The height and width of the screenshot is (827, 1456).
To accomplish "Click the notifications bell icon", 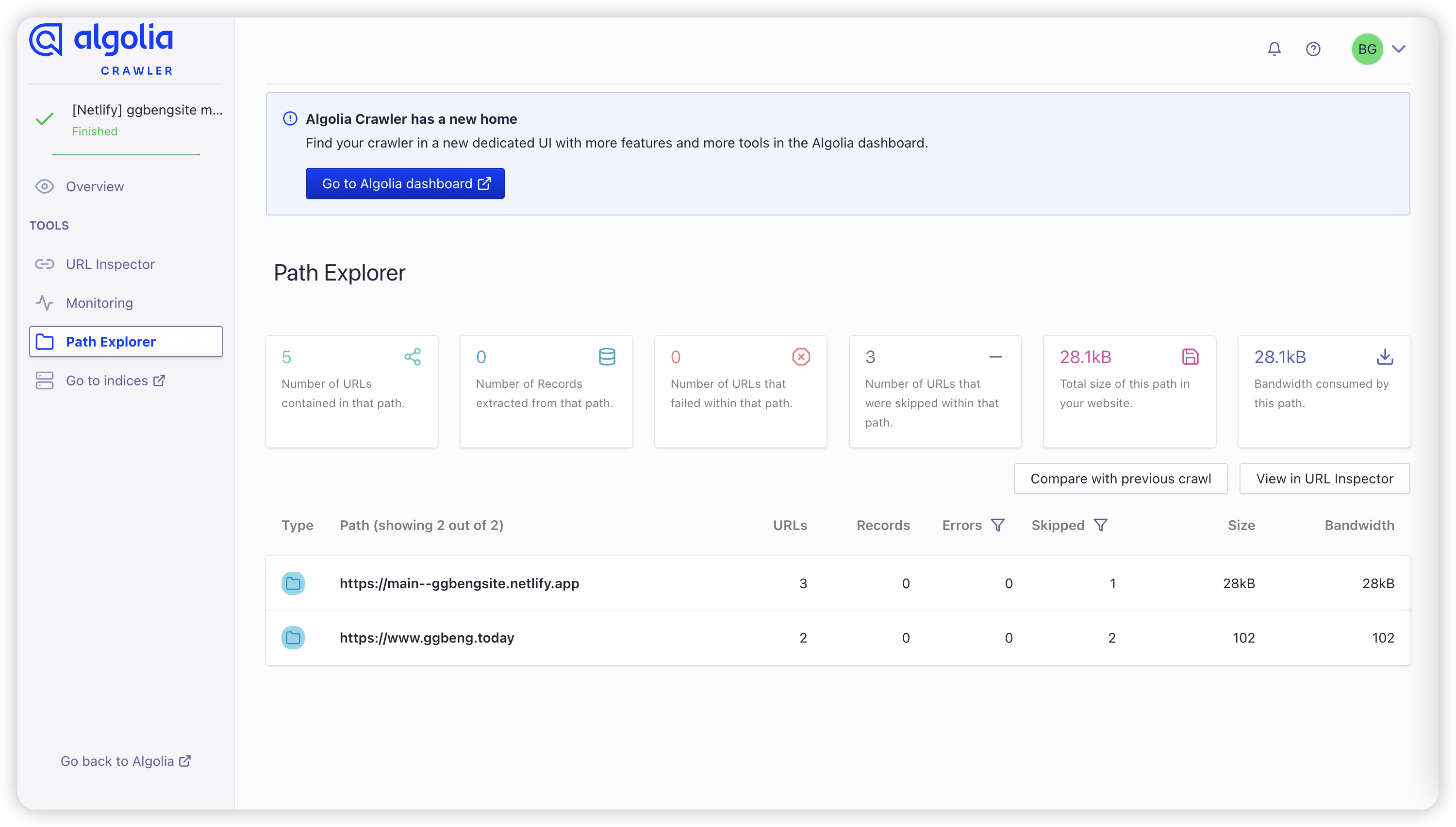I will tap(1274, 49).
